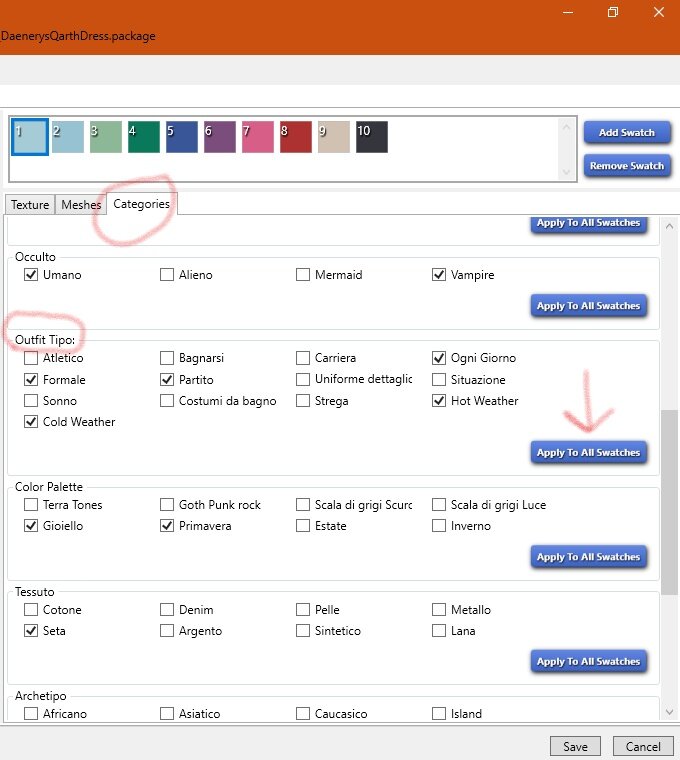Switch to the Texture tab
This screenshot has height=760, width=680.
point(30,205)
